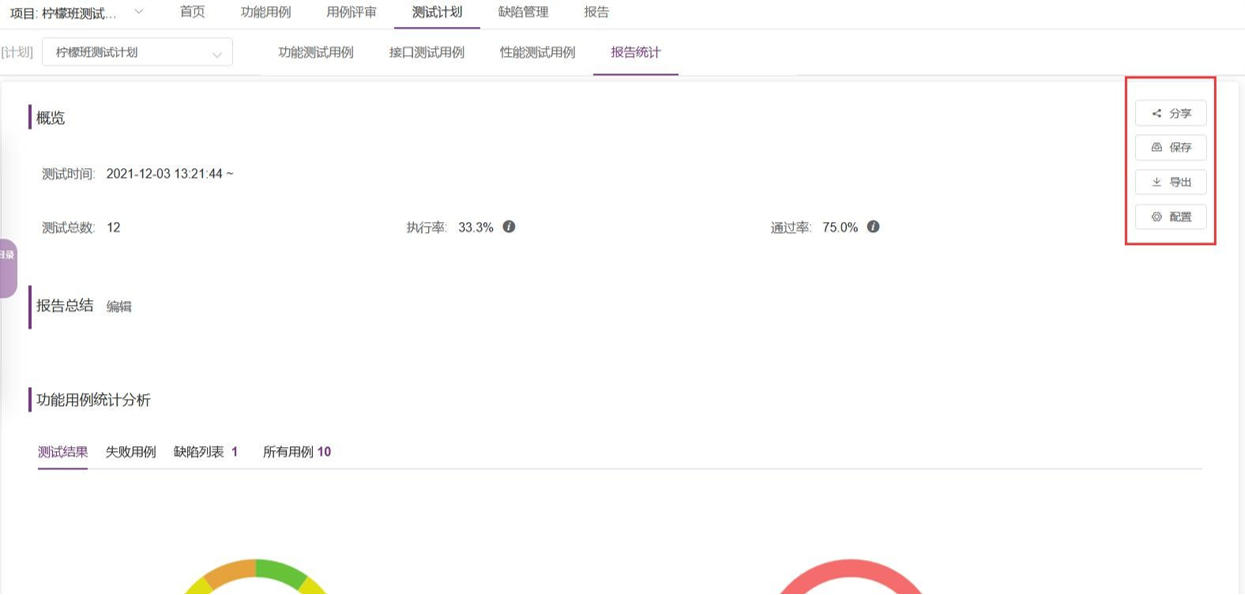The width and height of the screenshot is (1245, 595).
Task: Click the info icon beside 执行率 33.3%
Action: 511,227
